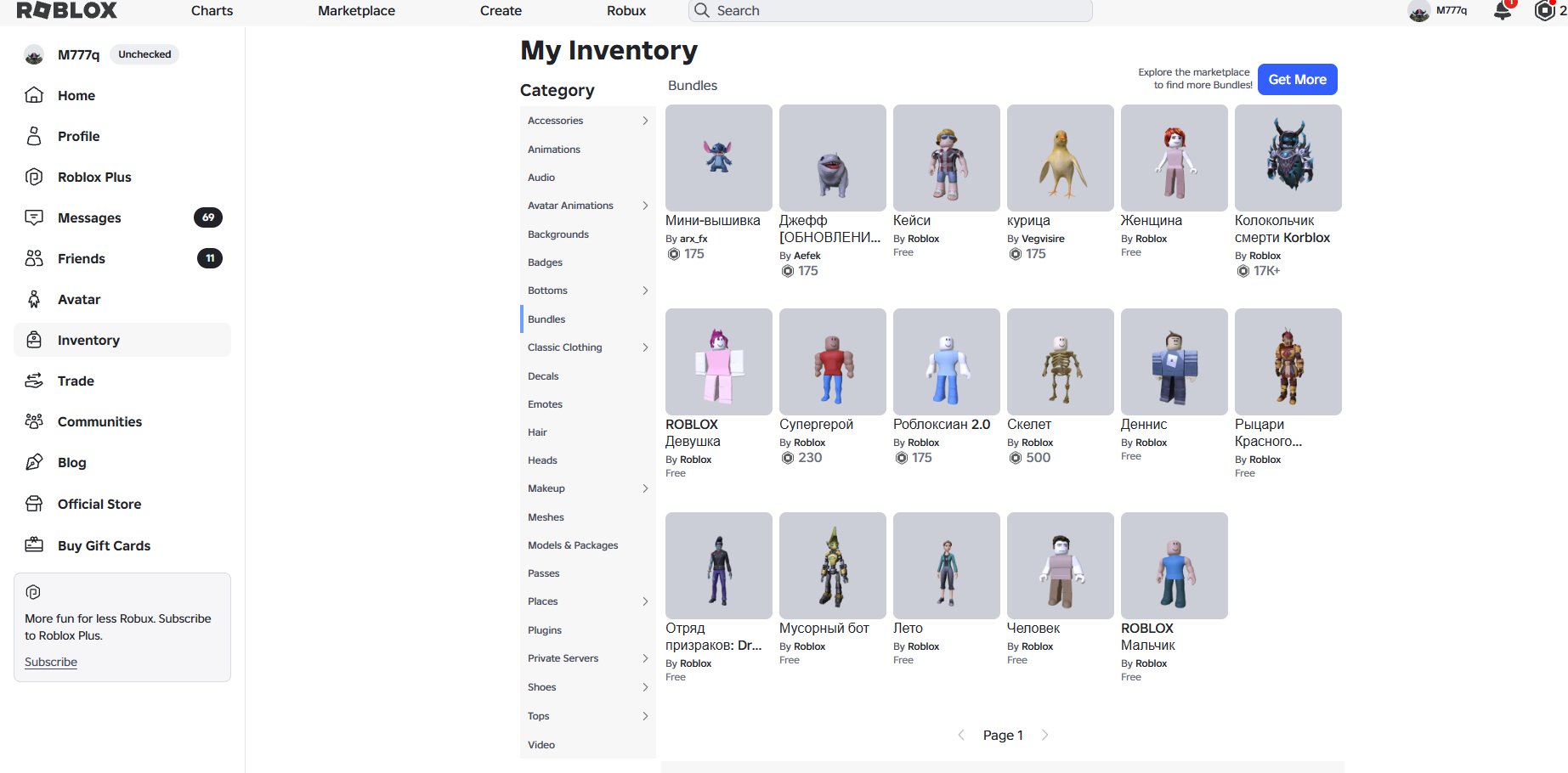1568x773 pixels.
Task: Click the Vegvisire creator link
Action: [x=1043, y=239]
